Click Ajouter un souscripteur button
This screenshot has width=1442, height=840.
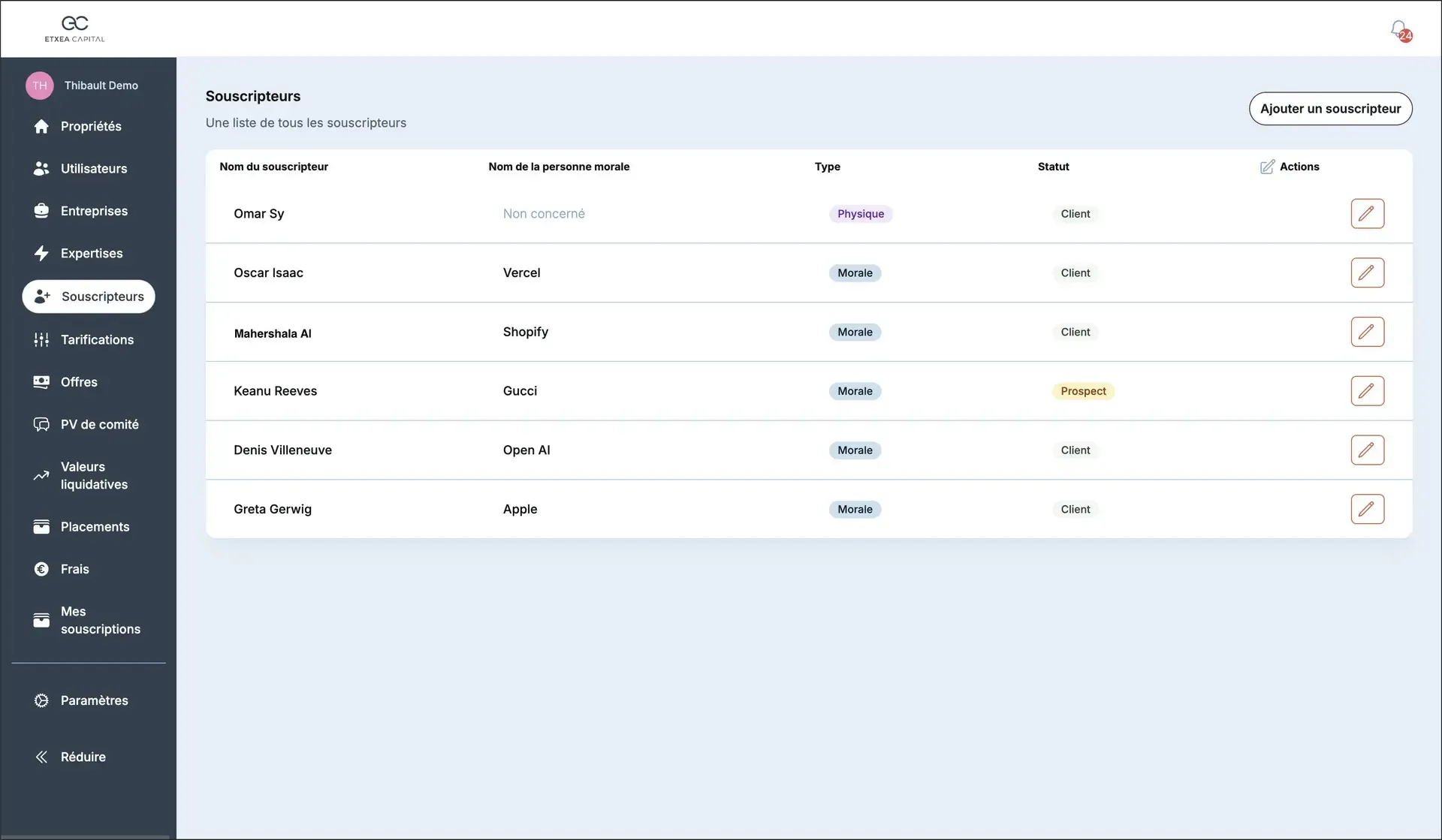1330,109
